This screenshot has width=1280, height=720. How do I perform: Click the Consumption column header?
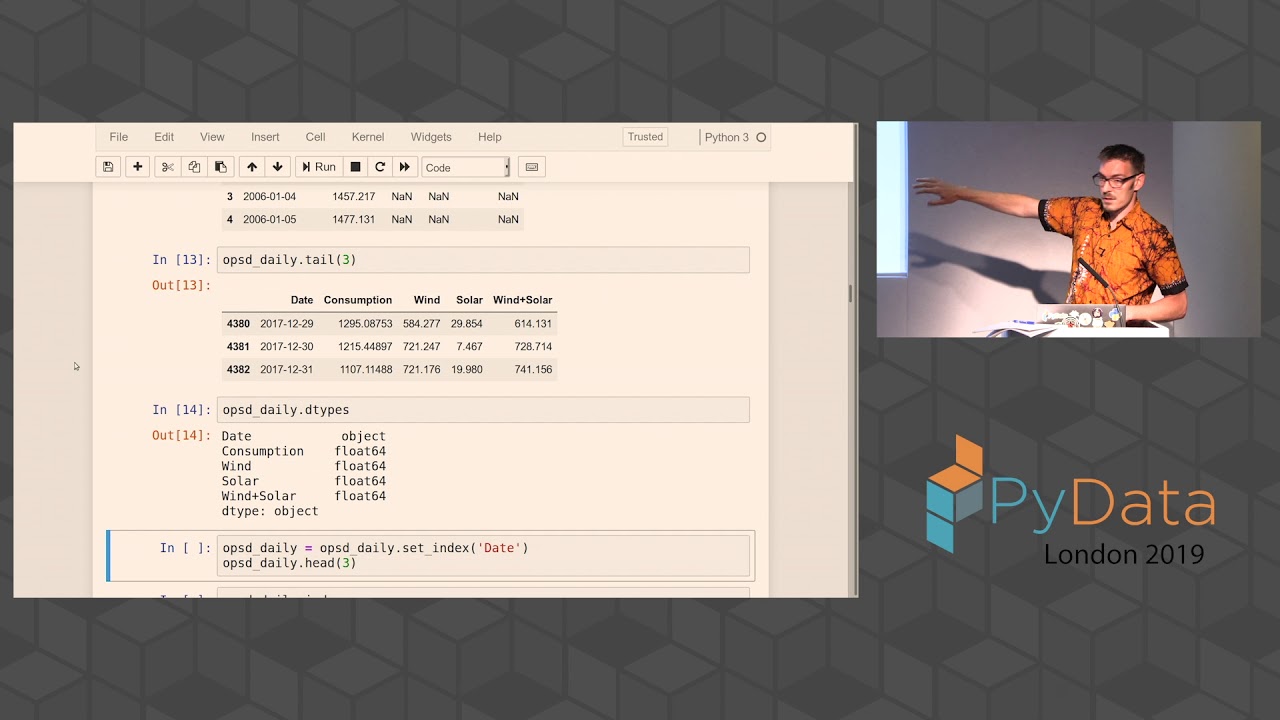coord(358,300)
